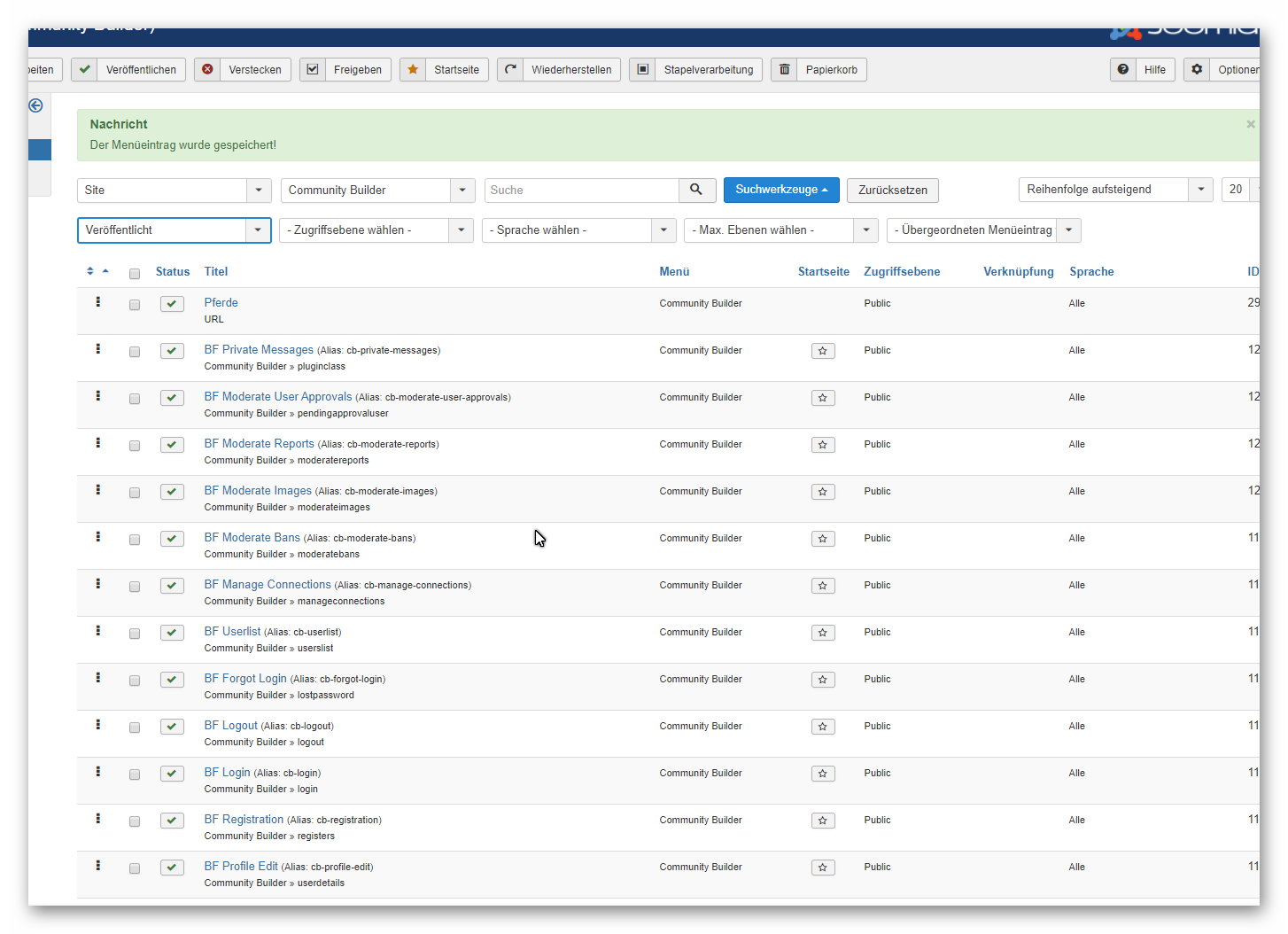This screenshot has height=934, width=1288.
Task: Check the BF Moderate User Approvals checkbox
Action: click(135, 399)
